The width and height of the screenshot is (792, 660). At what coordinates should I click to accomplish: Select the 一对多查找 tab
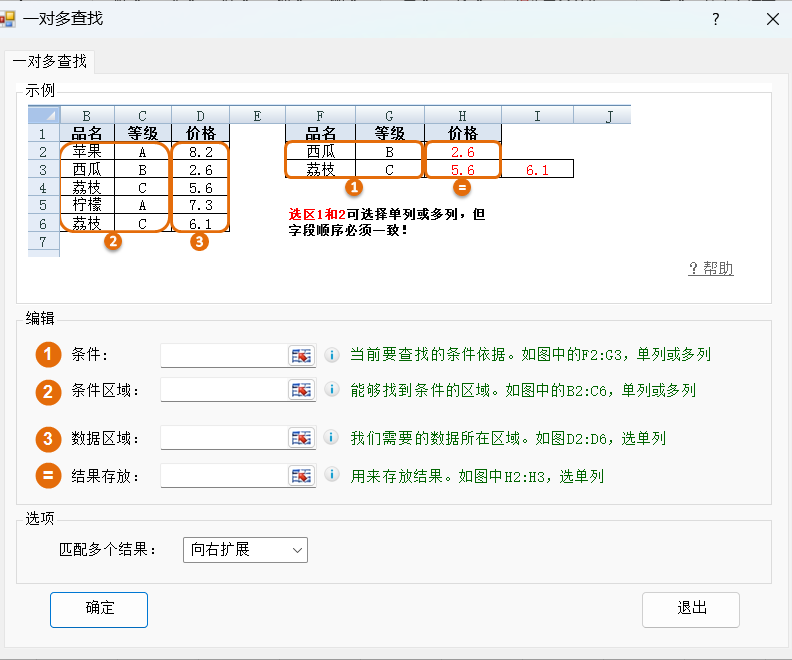coord(50,62)
